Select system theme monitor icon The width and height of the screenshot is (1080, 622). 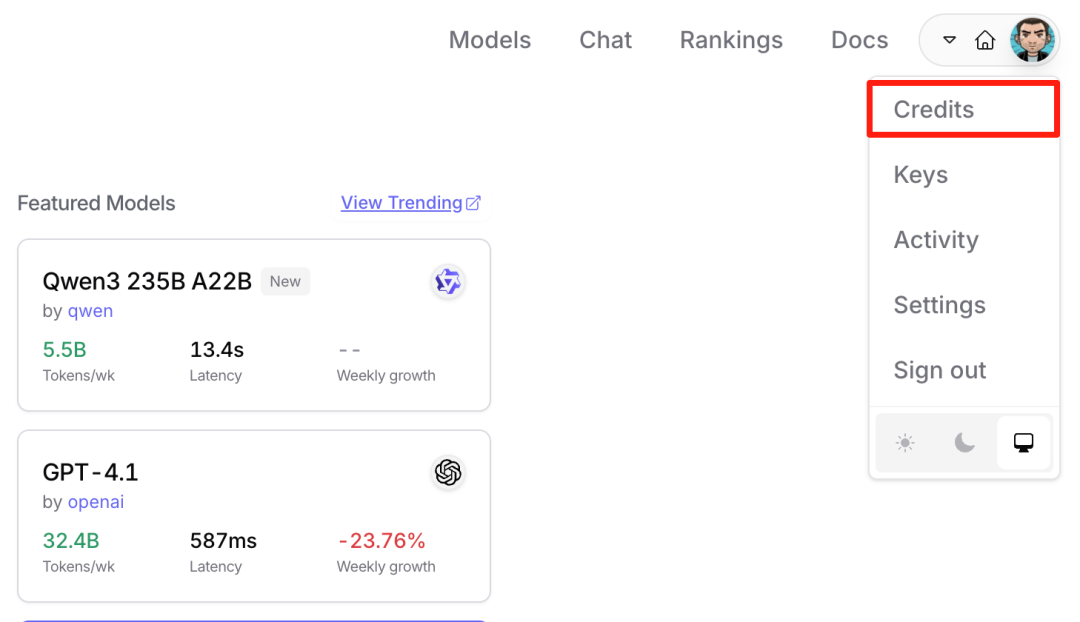1023,443
